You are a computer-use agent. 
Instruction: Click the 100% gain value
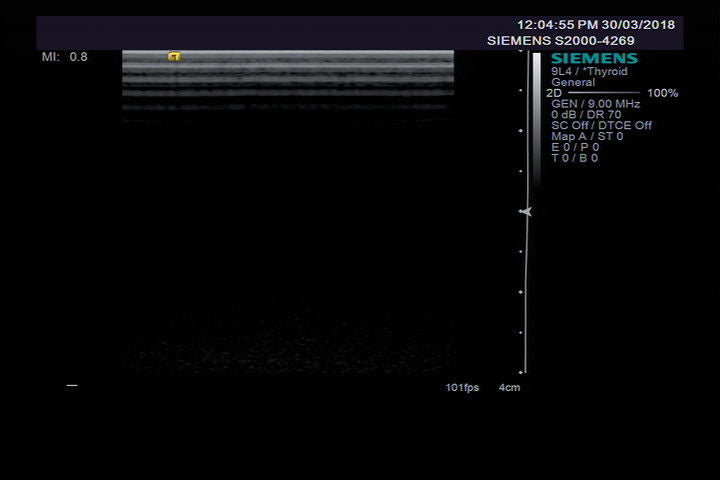point(662,93)
